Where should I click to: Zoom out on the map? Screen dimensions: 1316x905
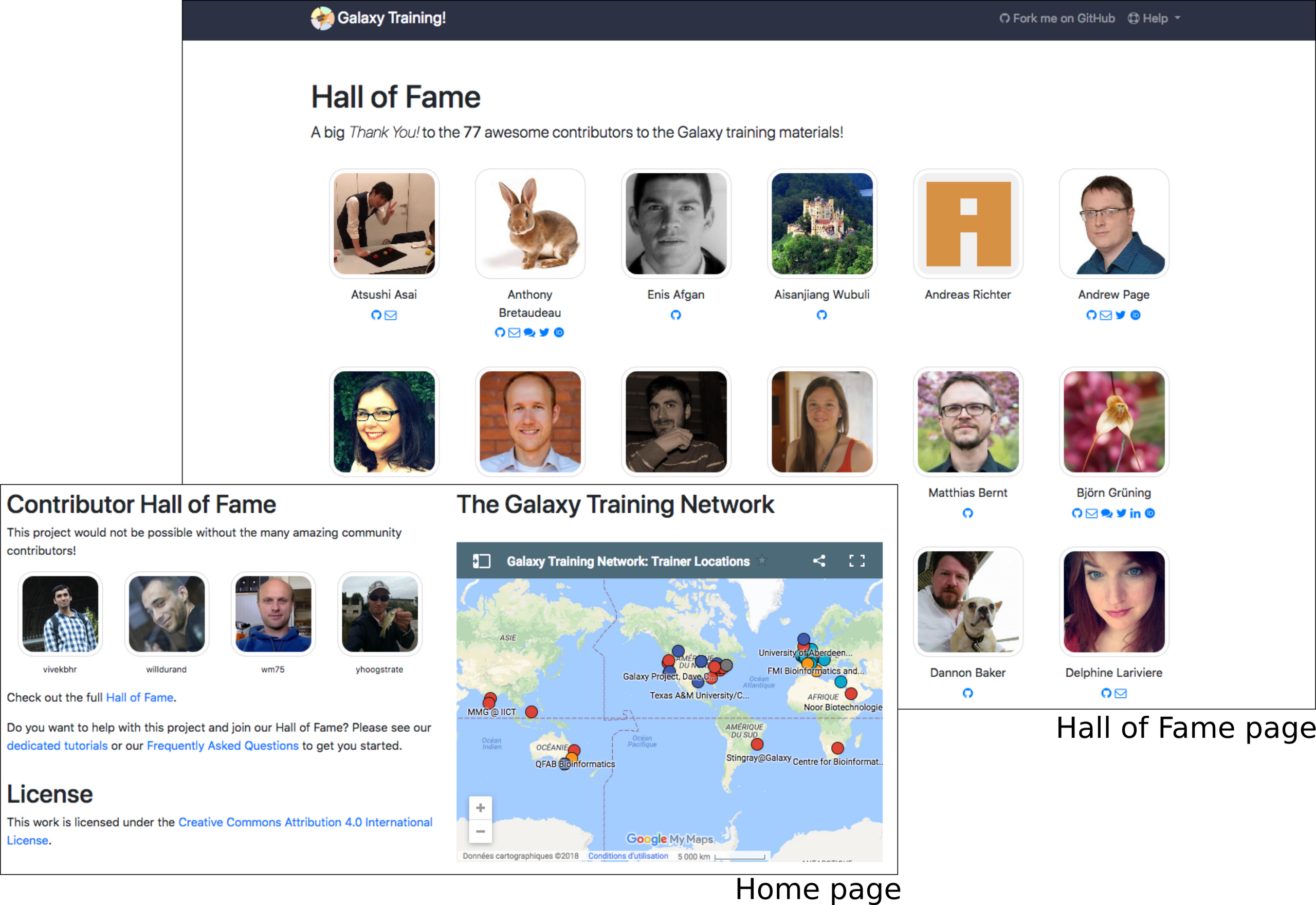coord(481,831)
